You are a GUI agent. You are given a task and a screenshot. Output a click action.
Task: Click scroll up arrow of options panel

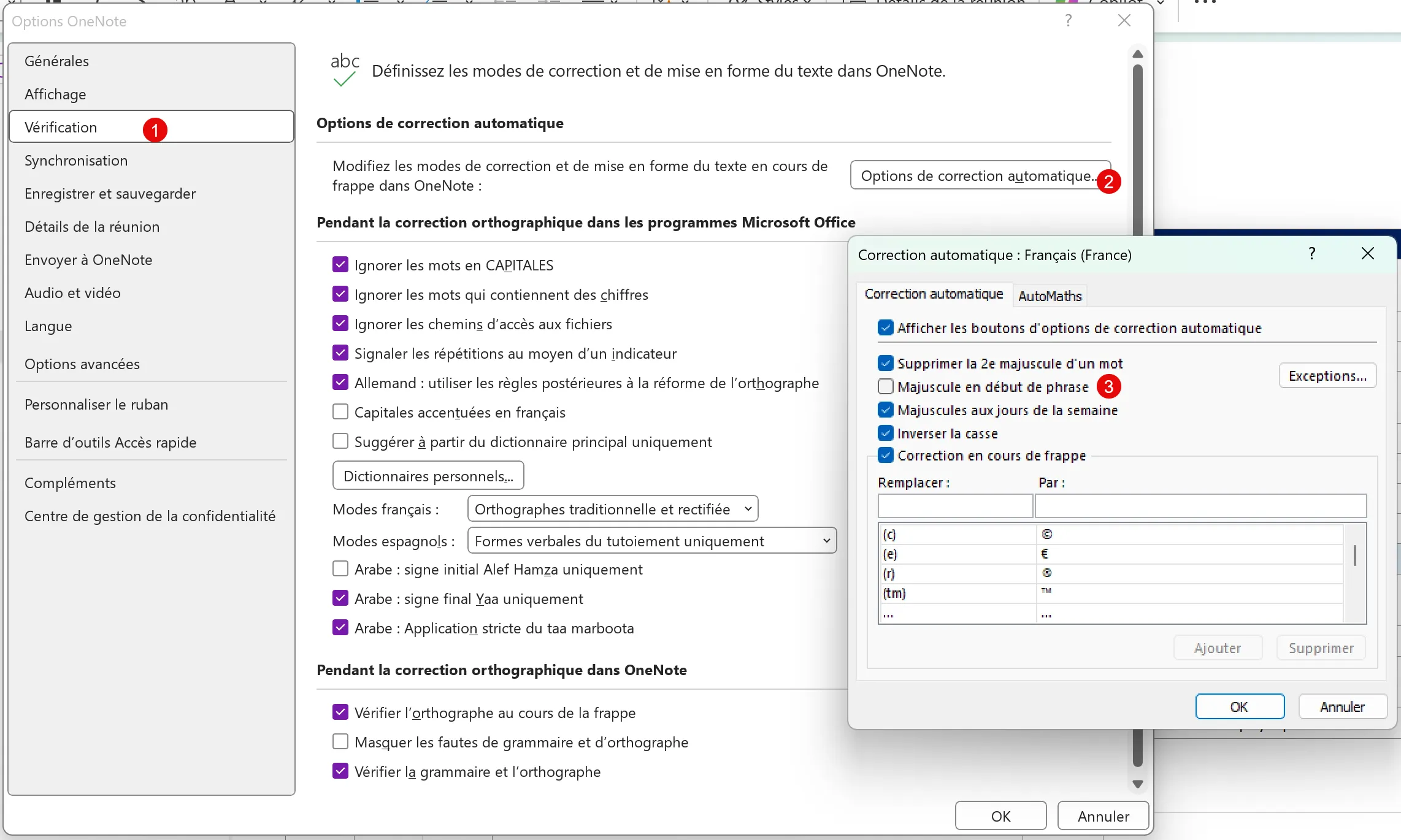pos(1137,55)
